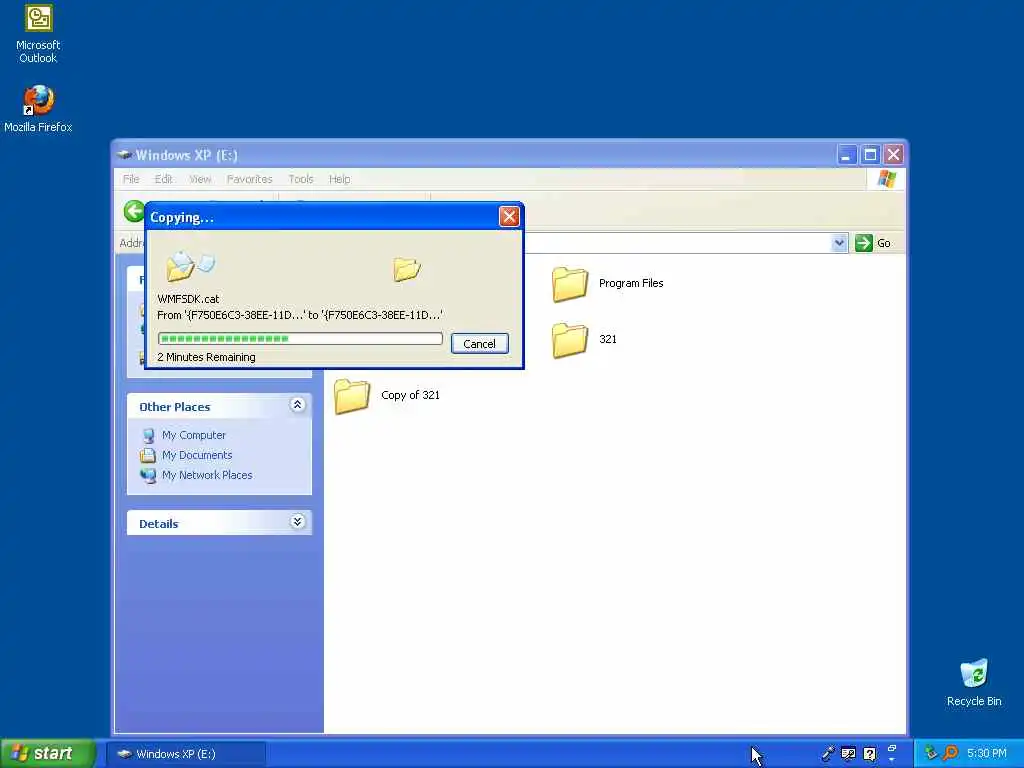Image resolution: width=1024 pixels, height=768 pixels.
Task: Click the green Back arrow in Explorer
Action: click(134, 211)
